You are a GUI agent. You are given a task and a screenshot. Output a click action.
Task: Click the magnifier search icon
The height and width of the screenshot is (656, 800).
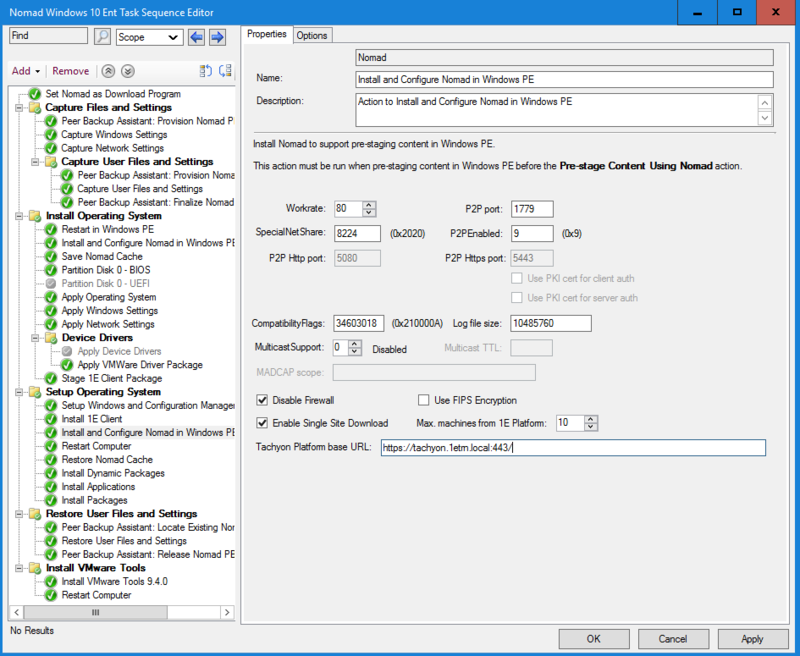(102, 37)
